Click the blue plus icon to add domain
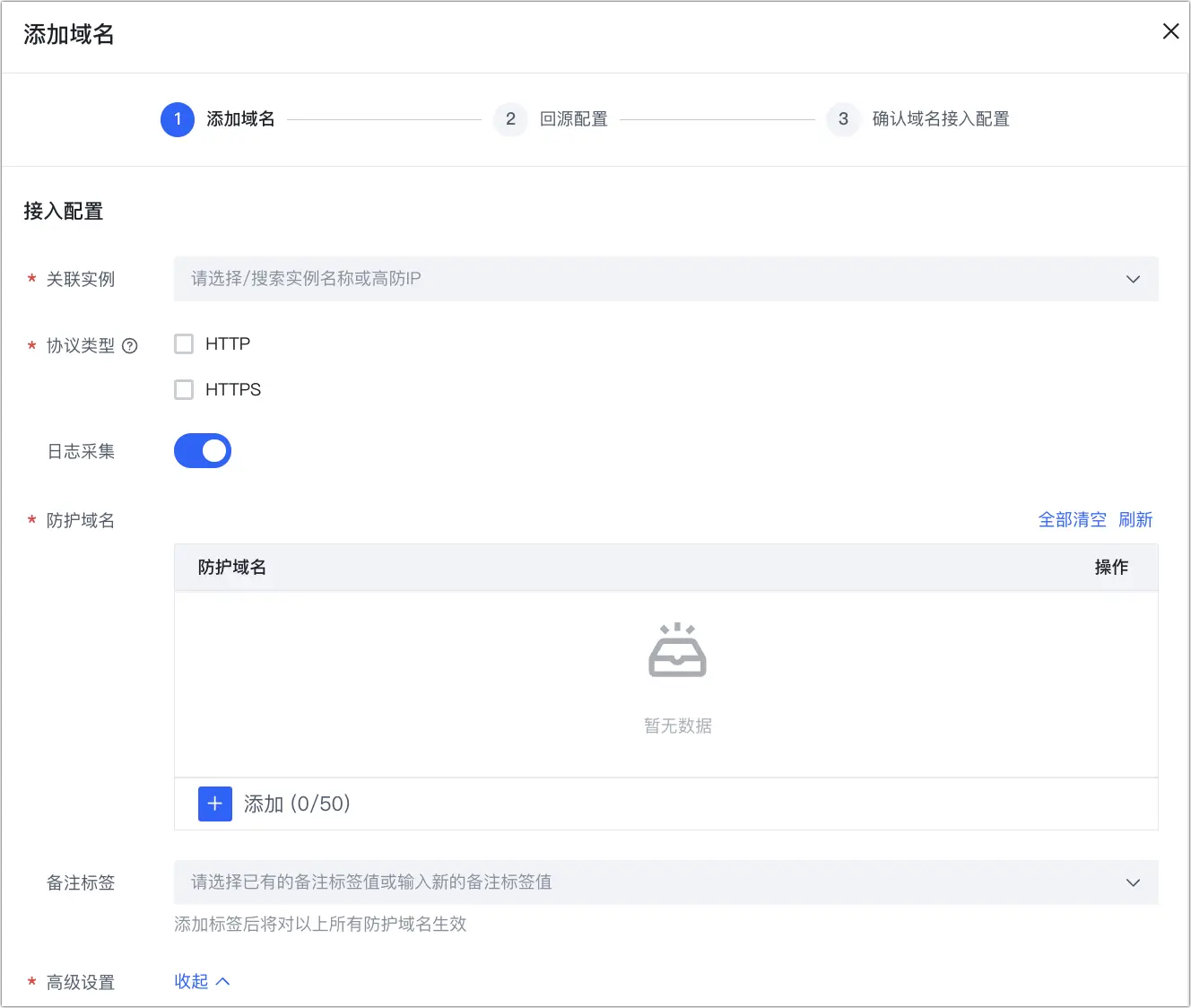This screenshot has width=1191, height=1008. (215, 804)
